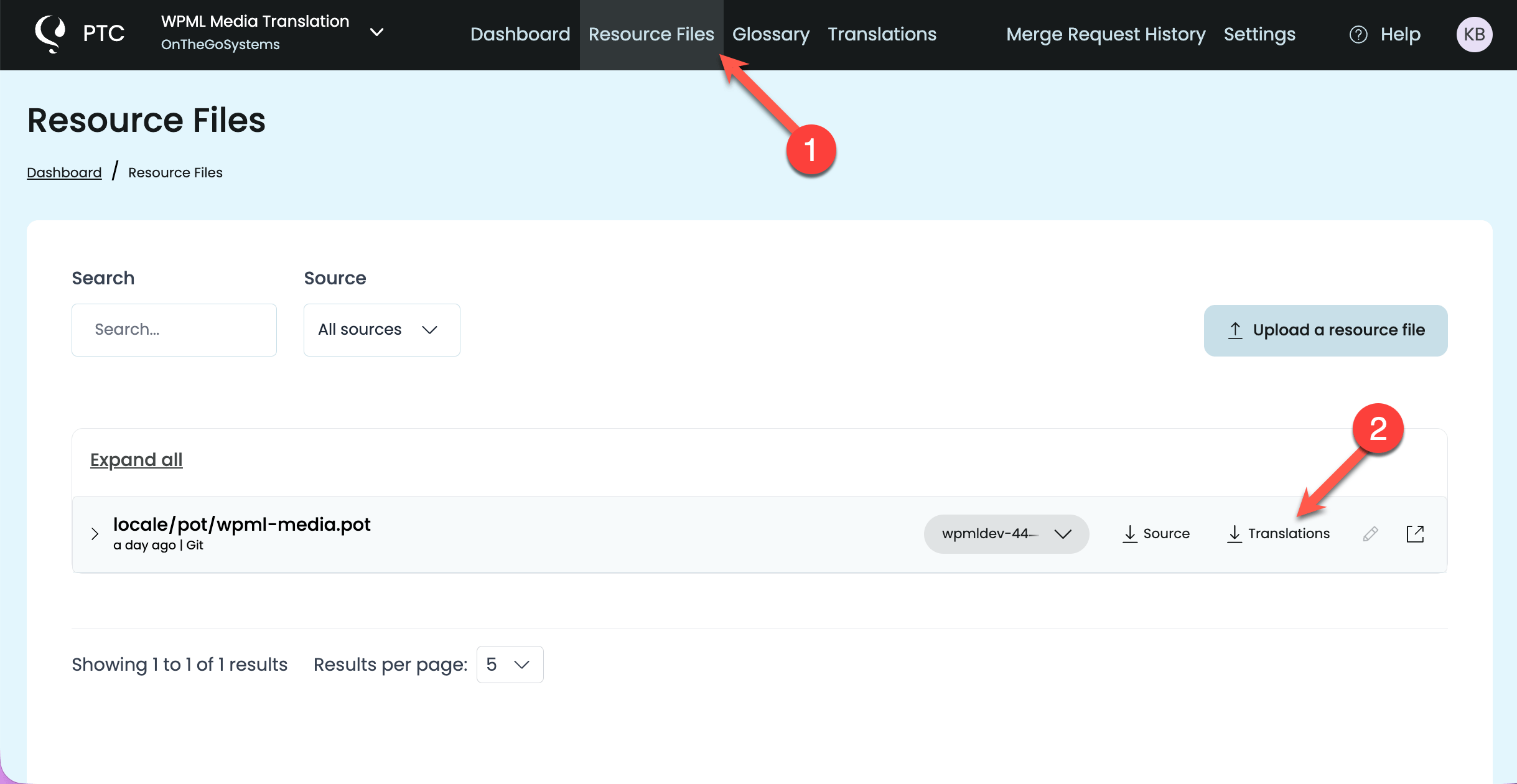Screen dimensions: 1517x784
Task: Click Expand all
Action: [136, 460]
